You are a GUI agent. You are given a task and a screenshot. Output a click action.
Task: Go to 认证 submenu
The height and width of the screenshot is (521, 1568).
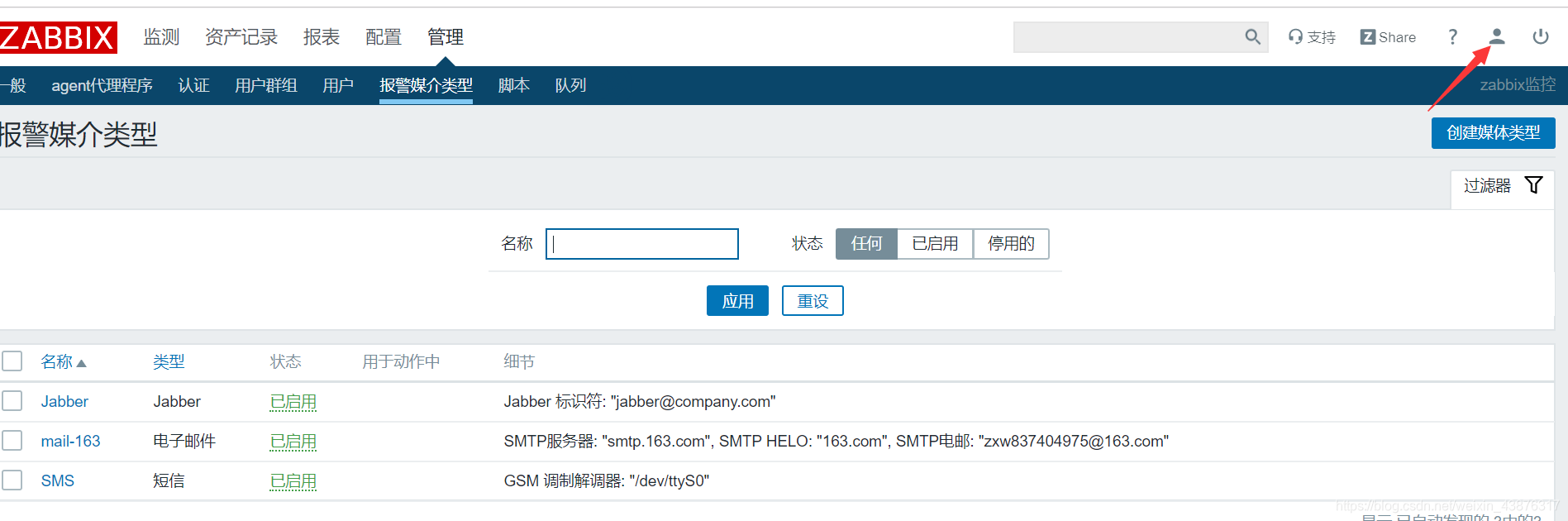(194, 85)
